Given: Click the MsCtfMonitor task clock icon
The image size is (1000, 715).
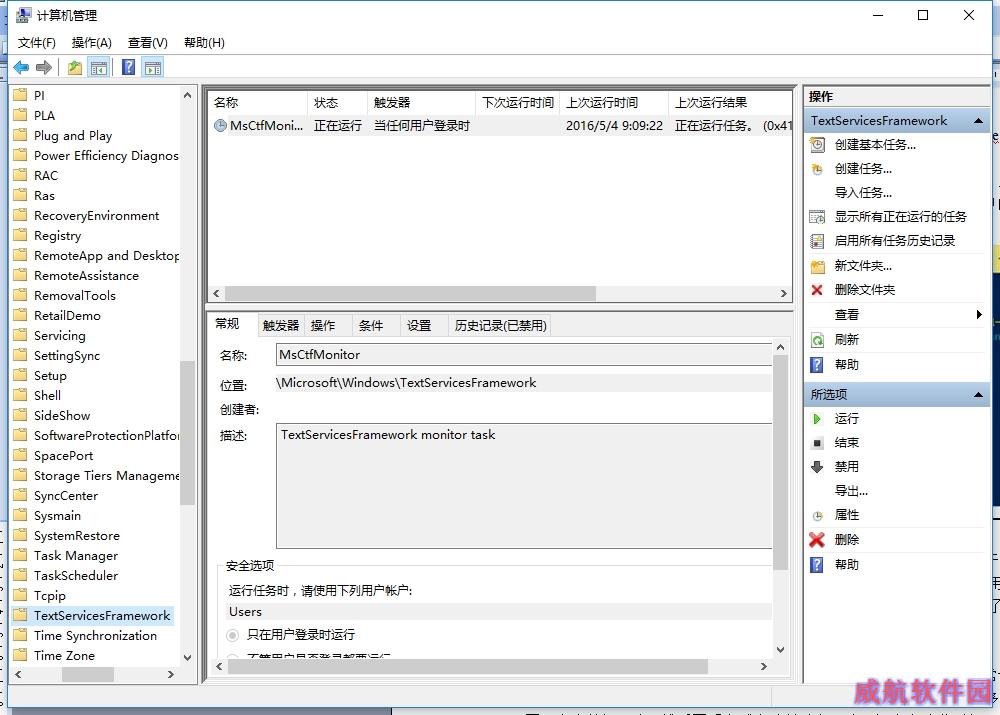Looking at the screenshot, I should 220,126.
